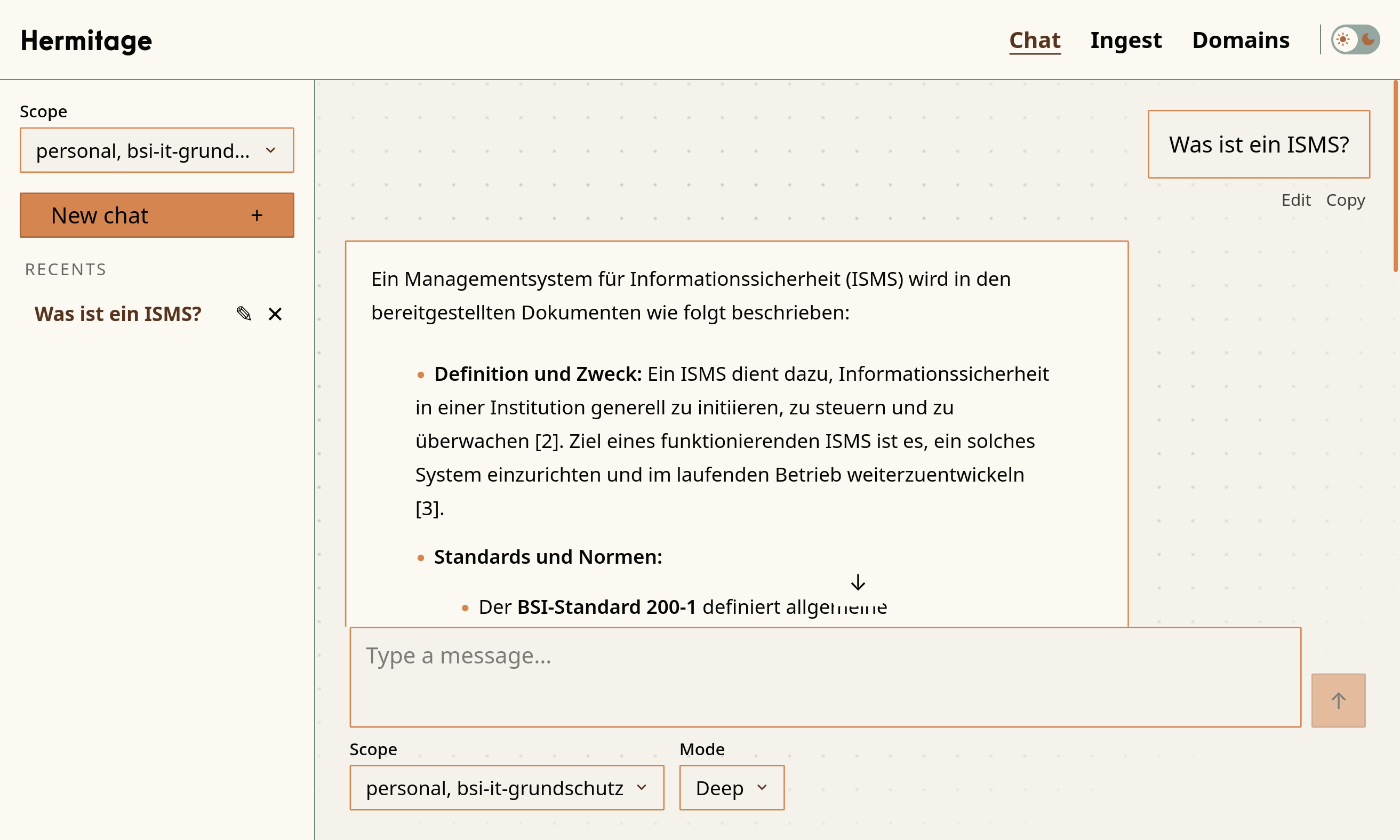Open the Domains tab
The width and height of the screenshot is (1400, 840).
pos(1241,40)
